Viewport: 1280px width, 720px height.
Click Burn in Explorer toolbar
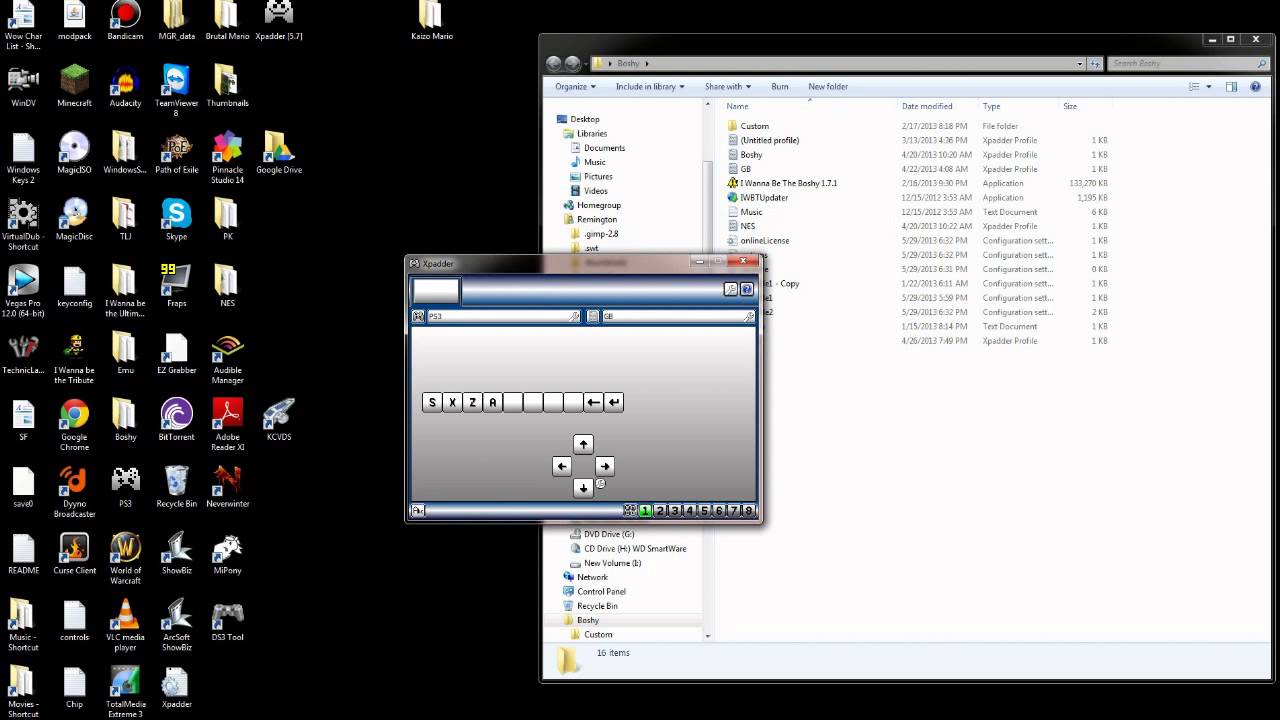(780, 86)
